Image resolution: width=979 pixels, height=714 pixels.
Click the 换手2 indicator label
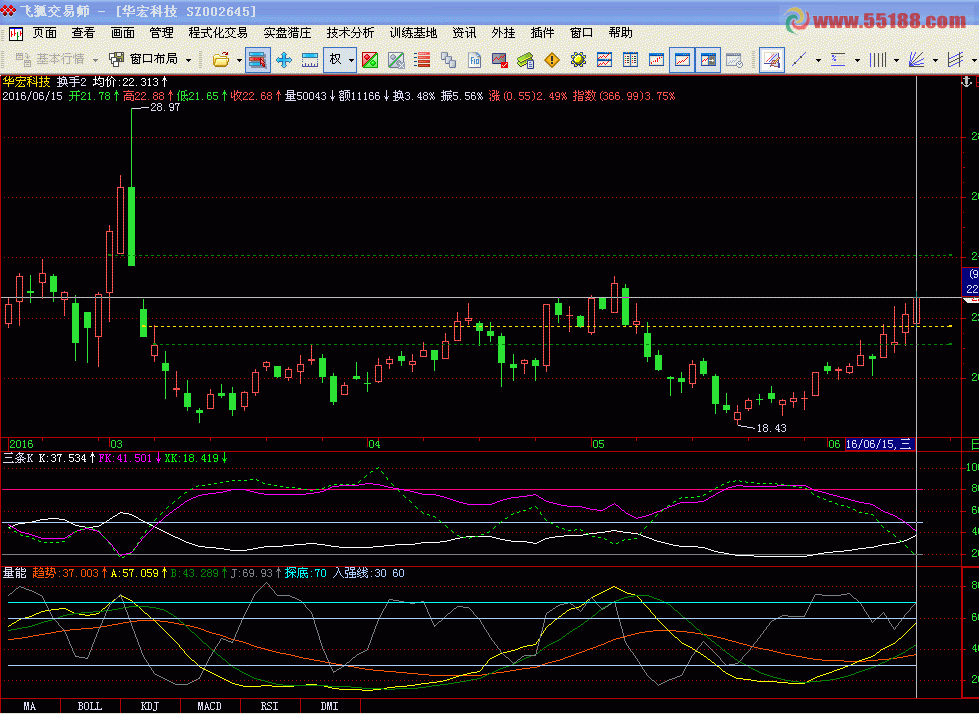point(71,82)
